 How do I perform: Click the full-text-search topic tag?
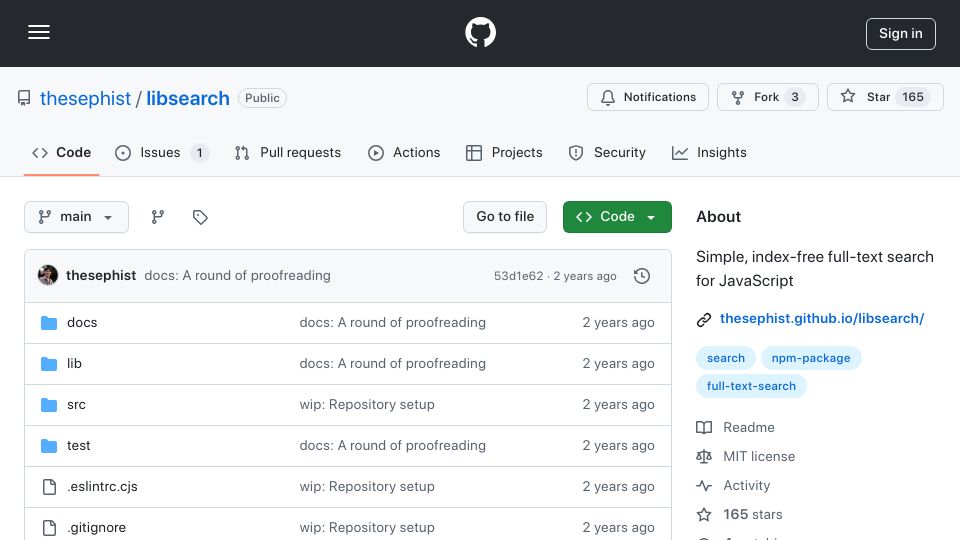[x=751, y=386]
